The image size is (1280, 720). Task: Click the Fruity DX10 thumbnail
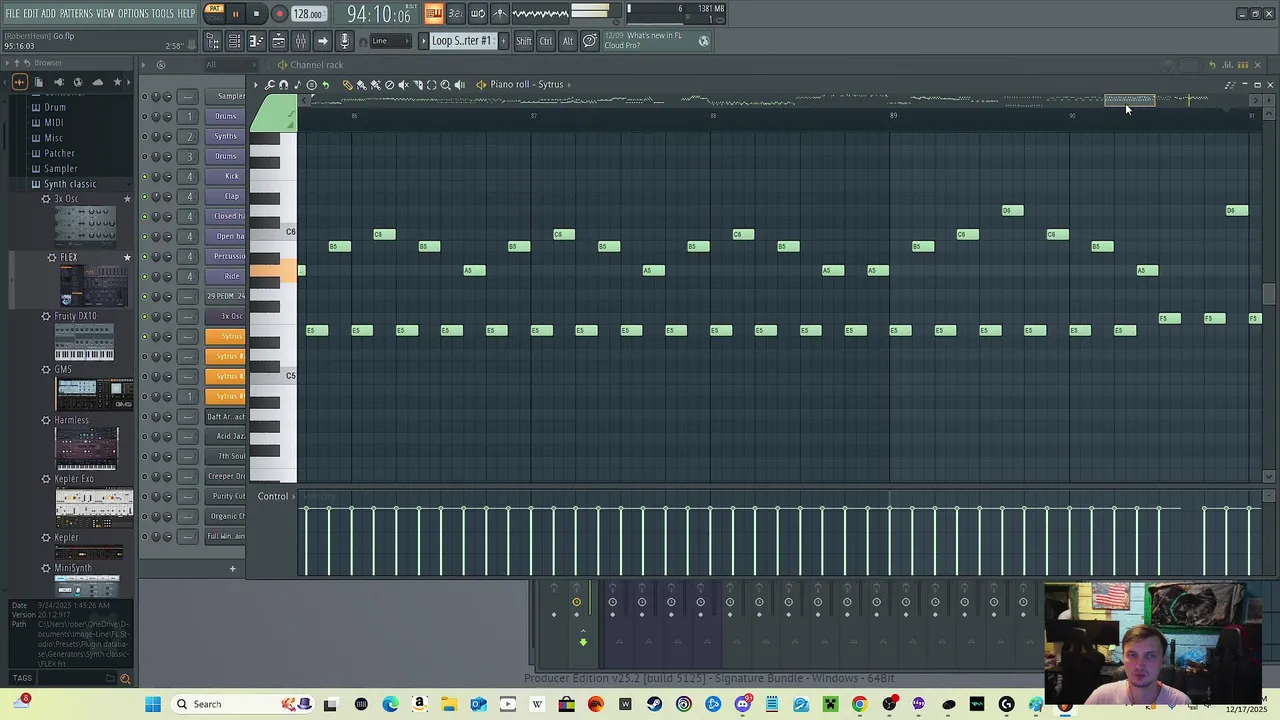85,340
